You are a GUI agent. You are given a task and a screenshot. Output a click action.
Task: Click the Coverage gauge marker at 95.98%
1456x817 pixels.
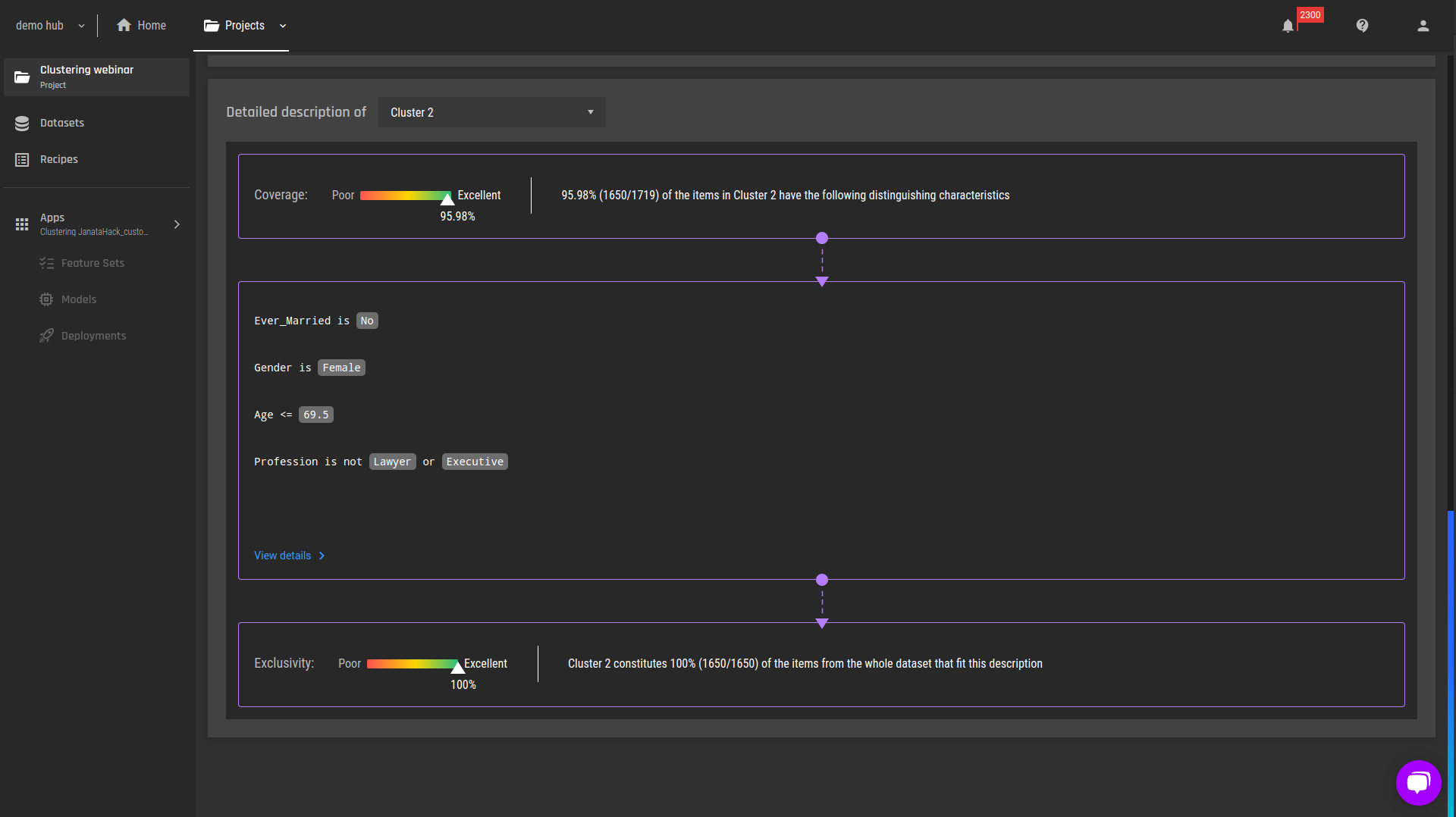tap(447, 198)
